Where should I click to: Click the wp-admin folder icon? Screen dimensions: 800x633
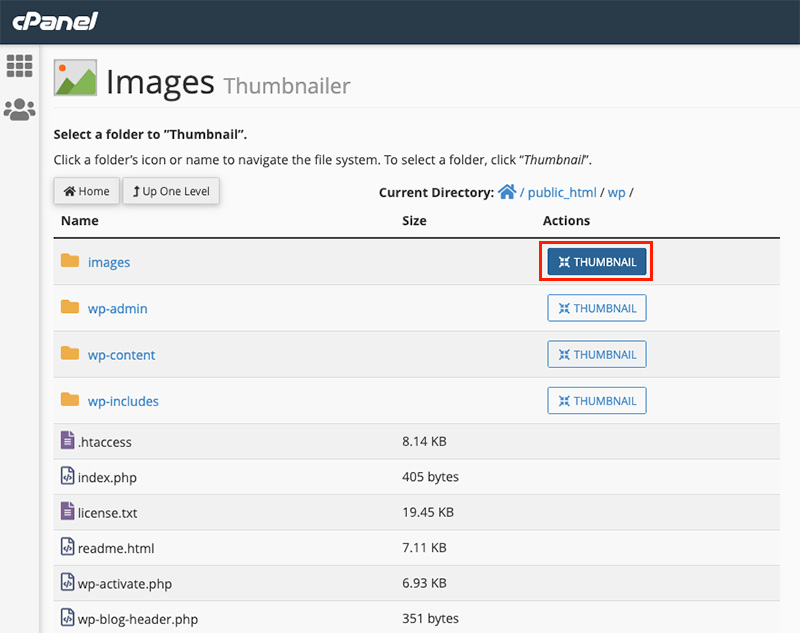(69, 308)
